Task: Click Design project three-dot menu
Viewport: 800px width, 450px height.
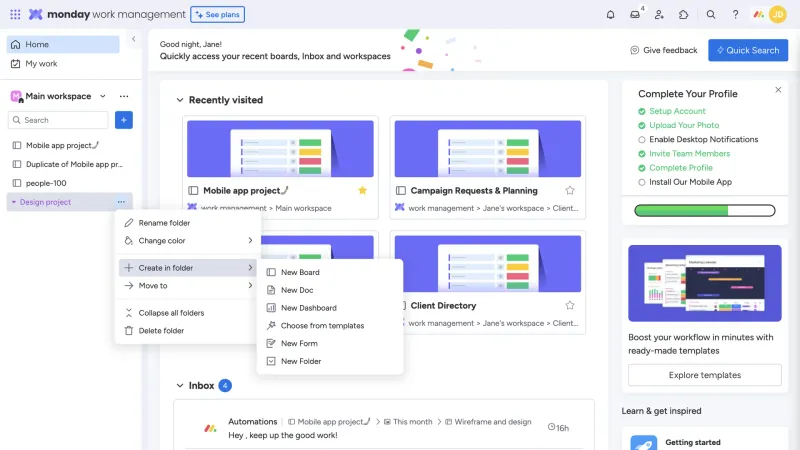Action: point(121,202)
